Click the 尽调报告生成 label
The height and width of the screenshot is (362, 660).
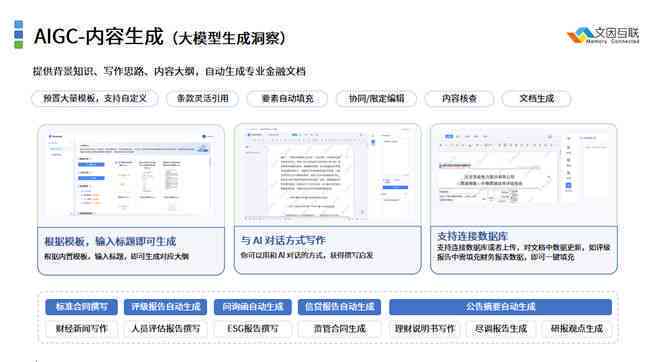[x=500, y=329]
